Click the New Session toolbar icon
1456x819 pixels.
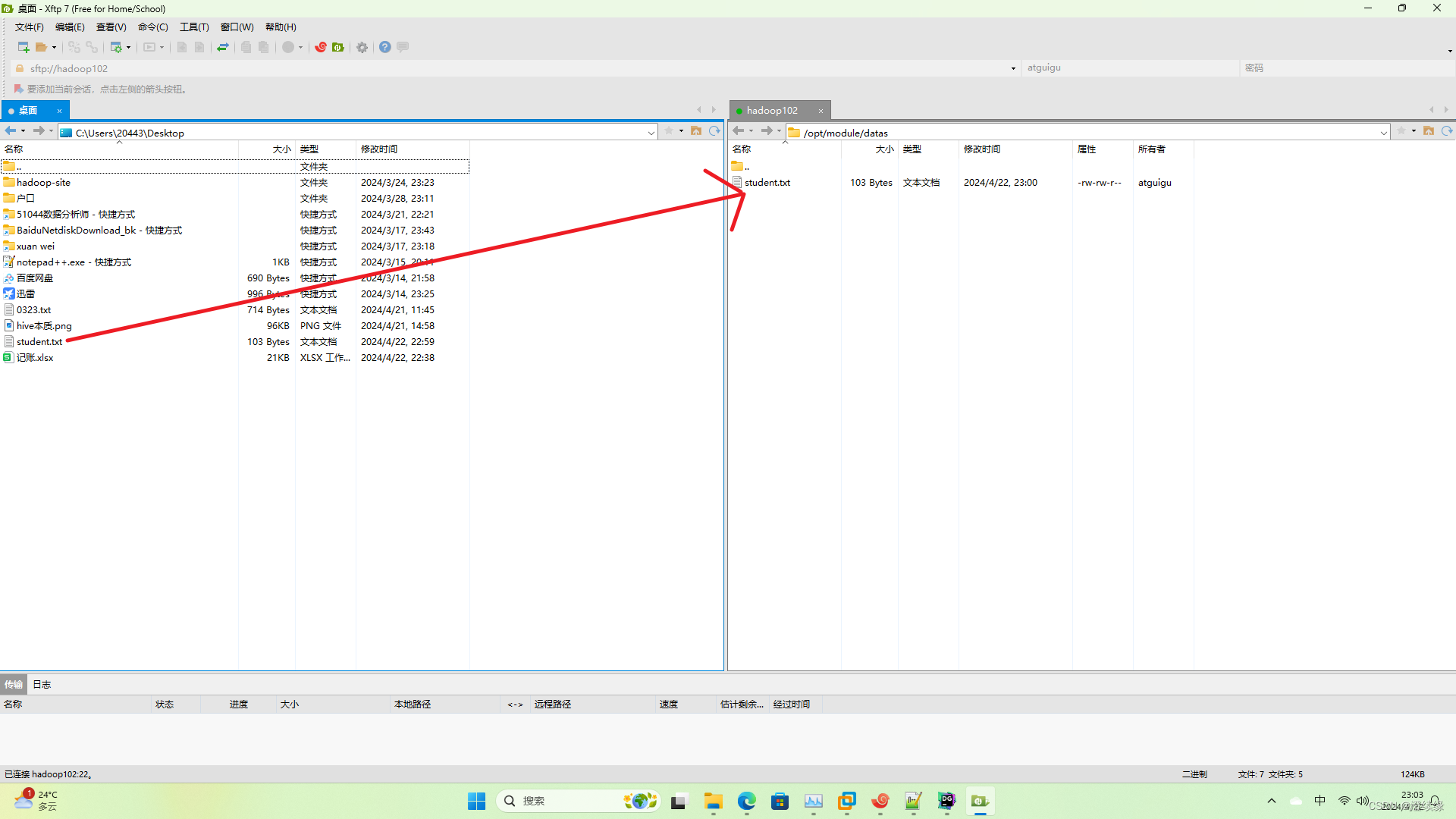(23, 47)
